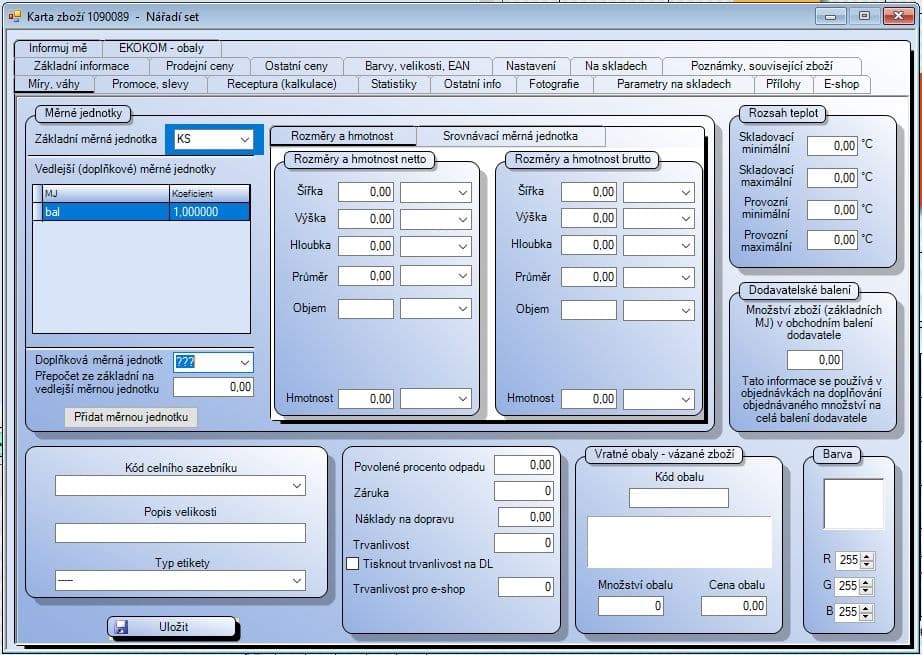Open the Doplňková měrná jednotka ??? dropdown
The image size is (922, 655).
pyautogui.click(x=245, y=363)
